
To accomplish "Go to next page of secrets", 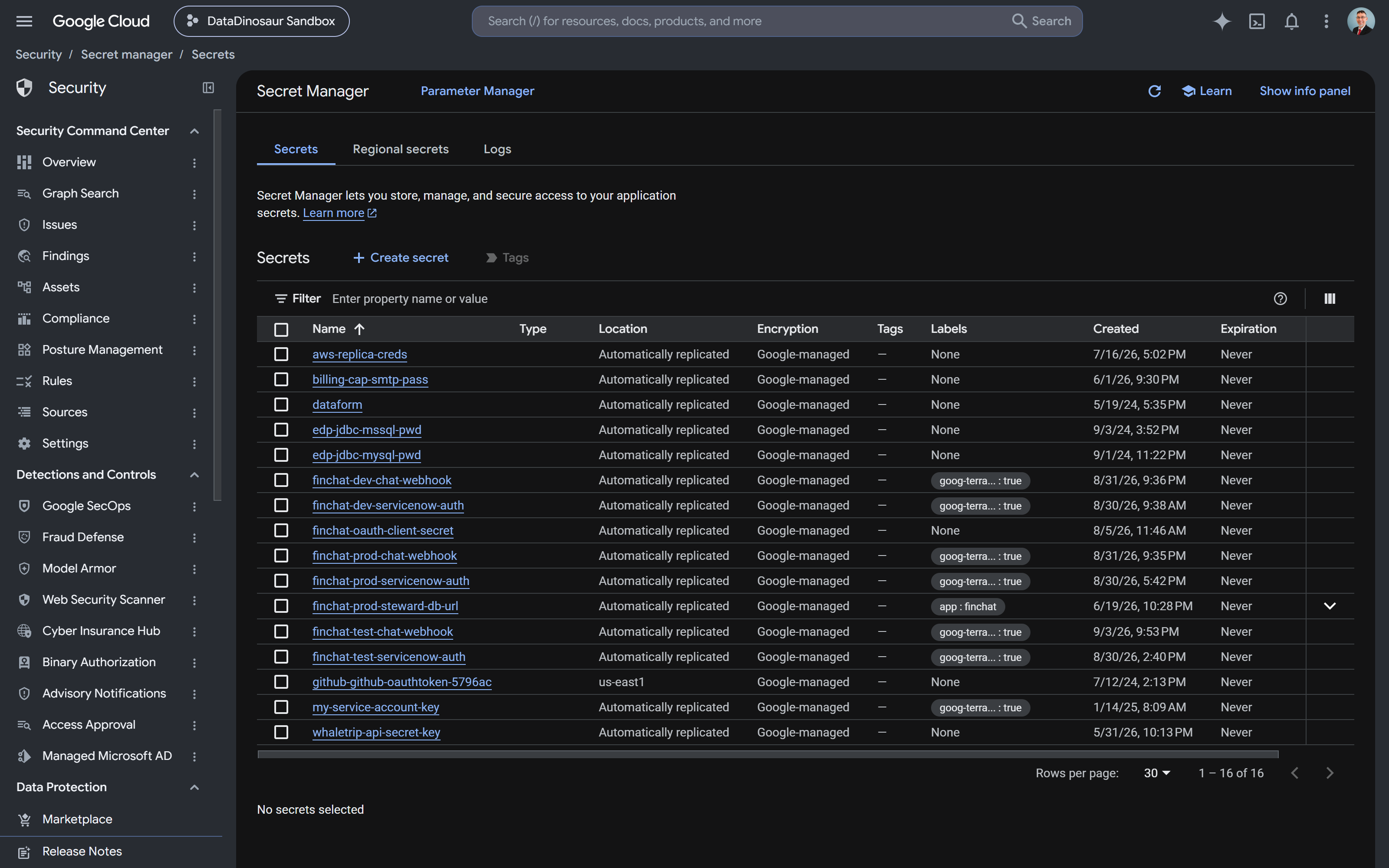I will pyautogui.click(x=1329, y=773).
